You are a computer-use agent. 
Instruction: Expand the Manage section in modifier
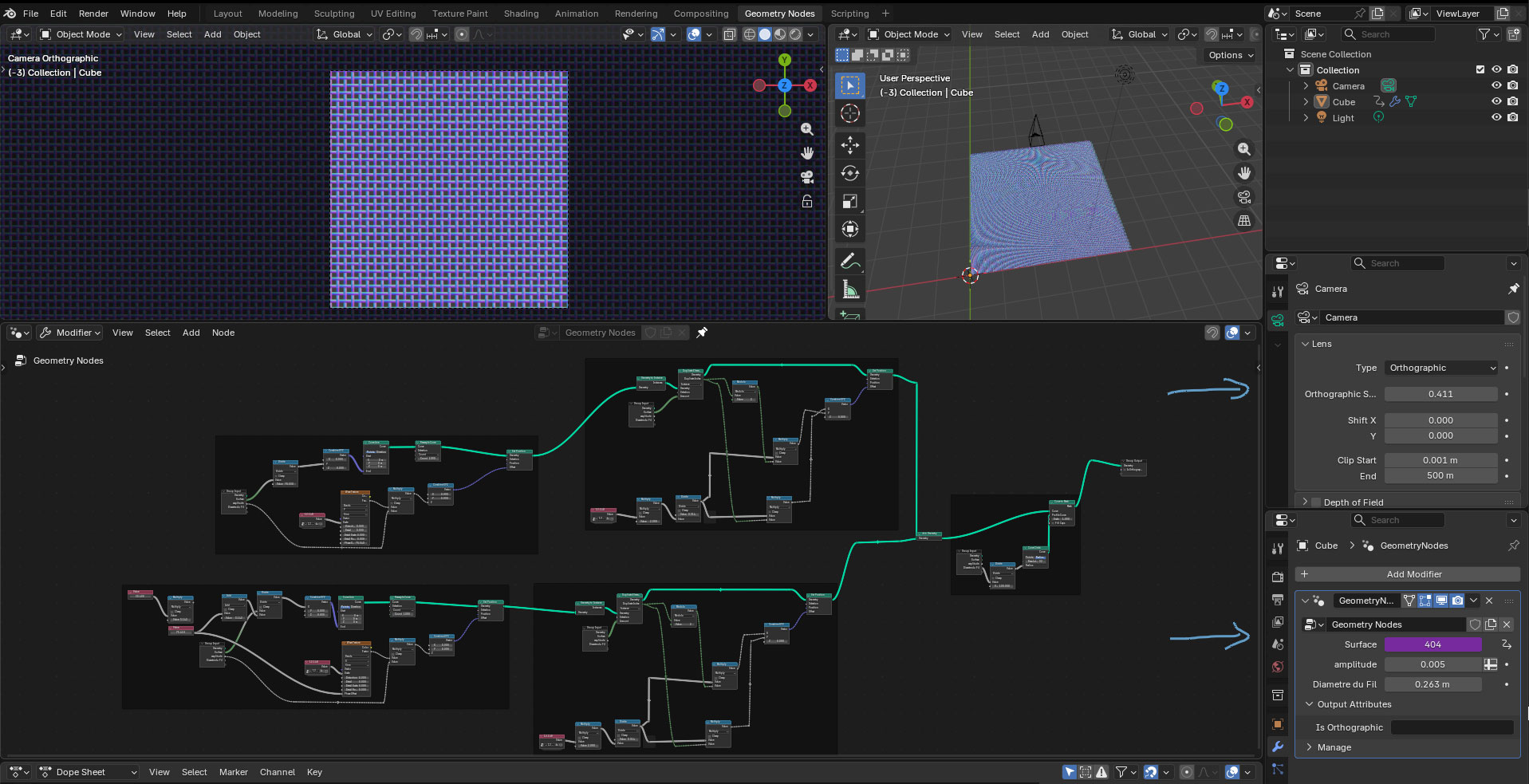point(1334,747)
